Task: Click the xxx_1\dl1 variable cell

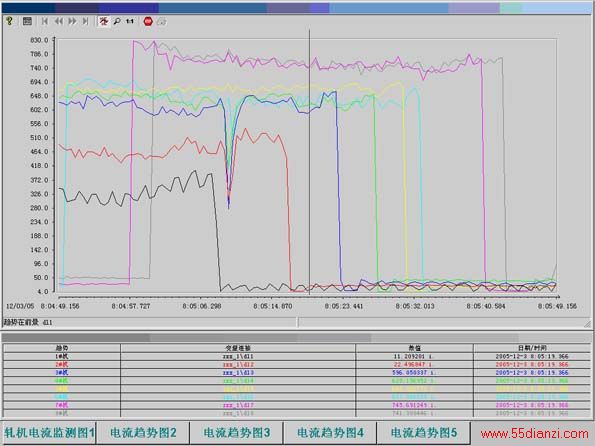Action: 238,356
